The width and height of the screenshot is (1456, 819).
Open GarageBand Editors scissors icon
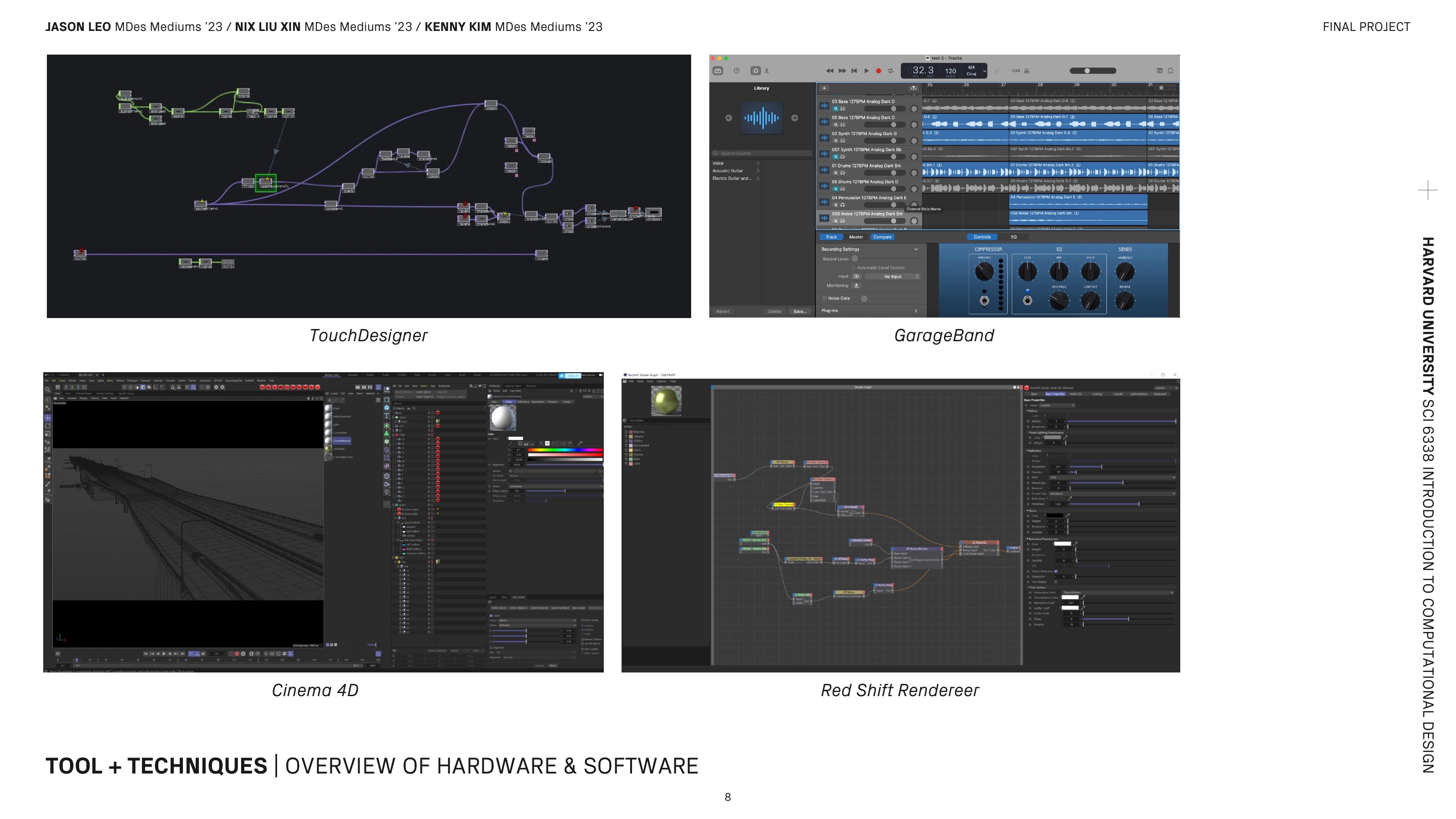click(x=767, y=71)
